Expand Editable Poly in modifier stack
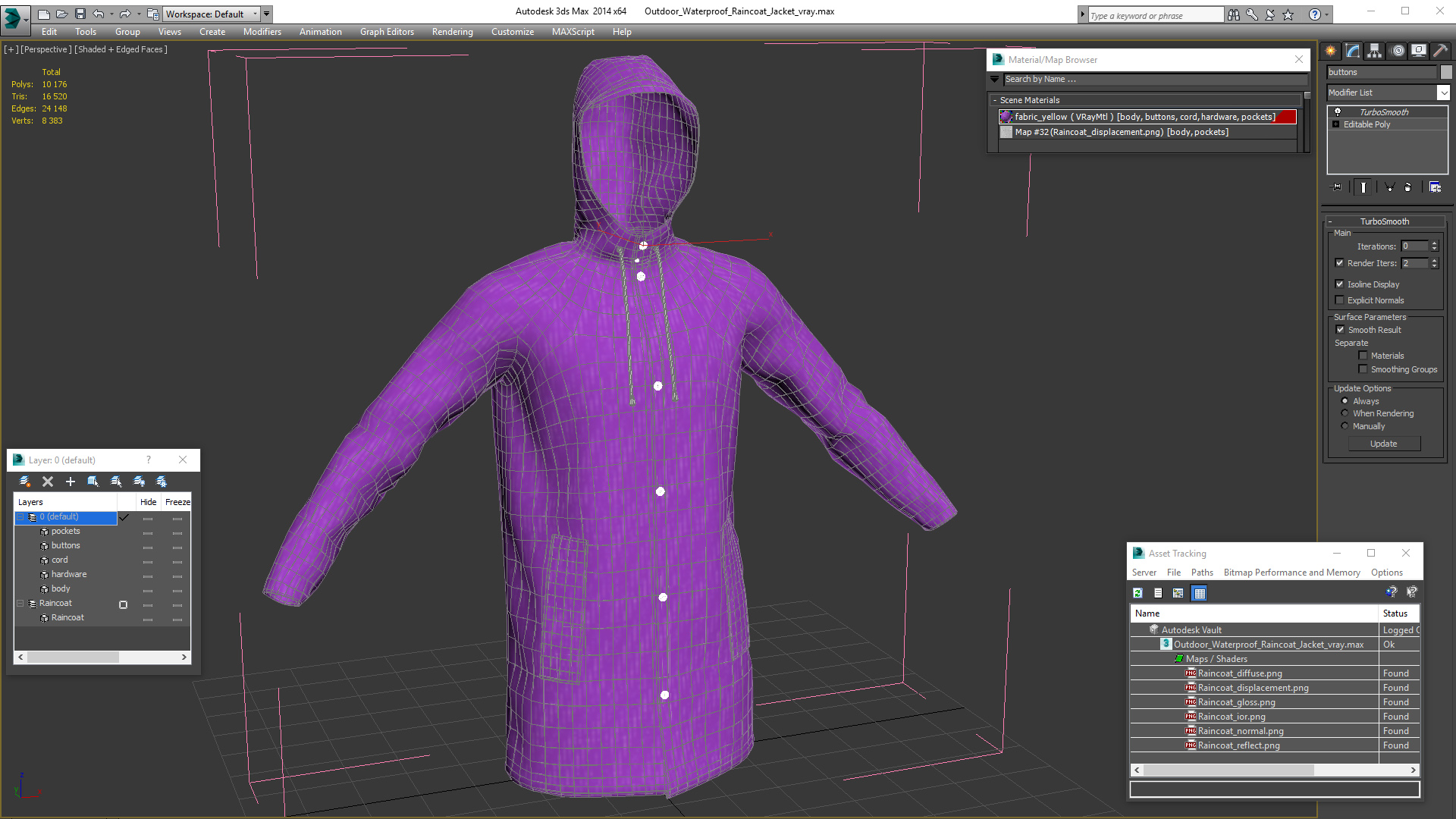This screenshot has height=819, width=1456. pyautogui.click(x=1336, y=124)
